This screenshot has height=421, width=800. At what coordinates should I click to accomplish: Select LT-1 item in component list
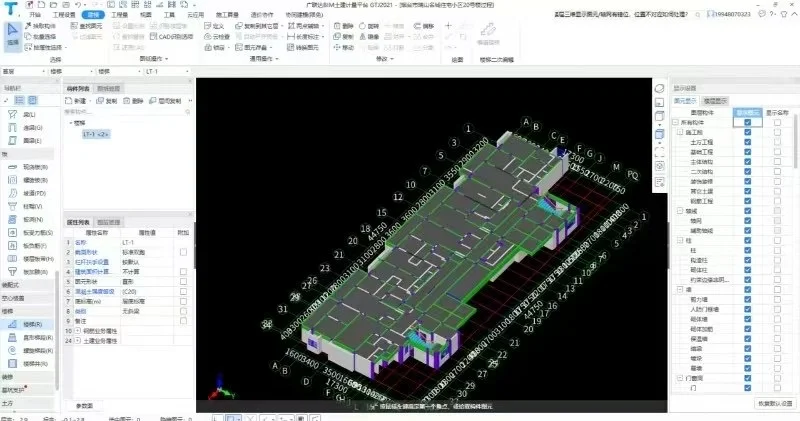pyautogui.click(x=96, y=134)
